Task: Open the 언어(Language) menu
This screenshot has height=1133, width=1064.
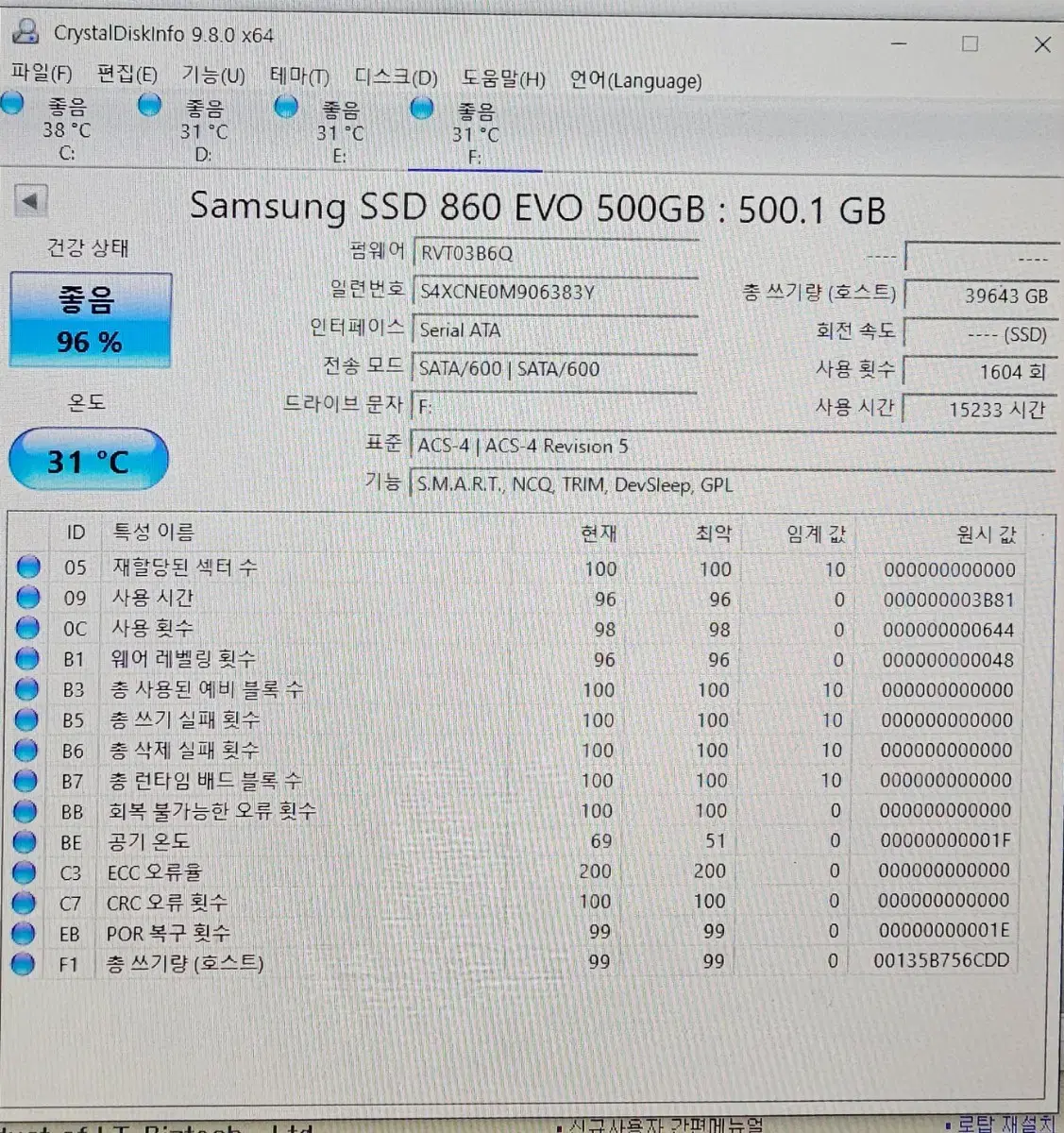Action: tap(635, 80)
